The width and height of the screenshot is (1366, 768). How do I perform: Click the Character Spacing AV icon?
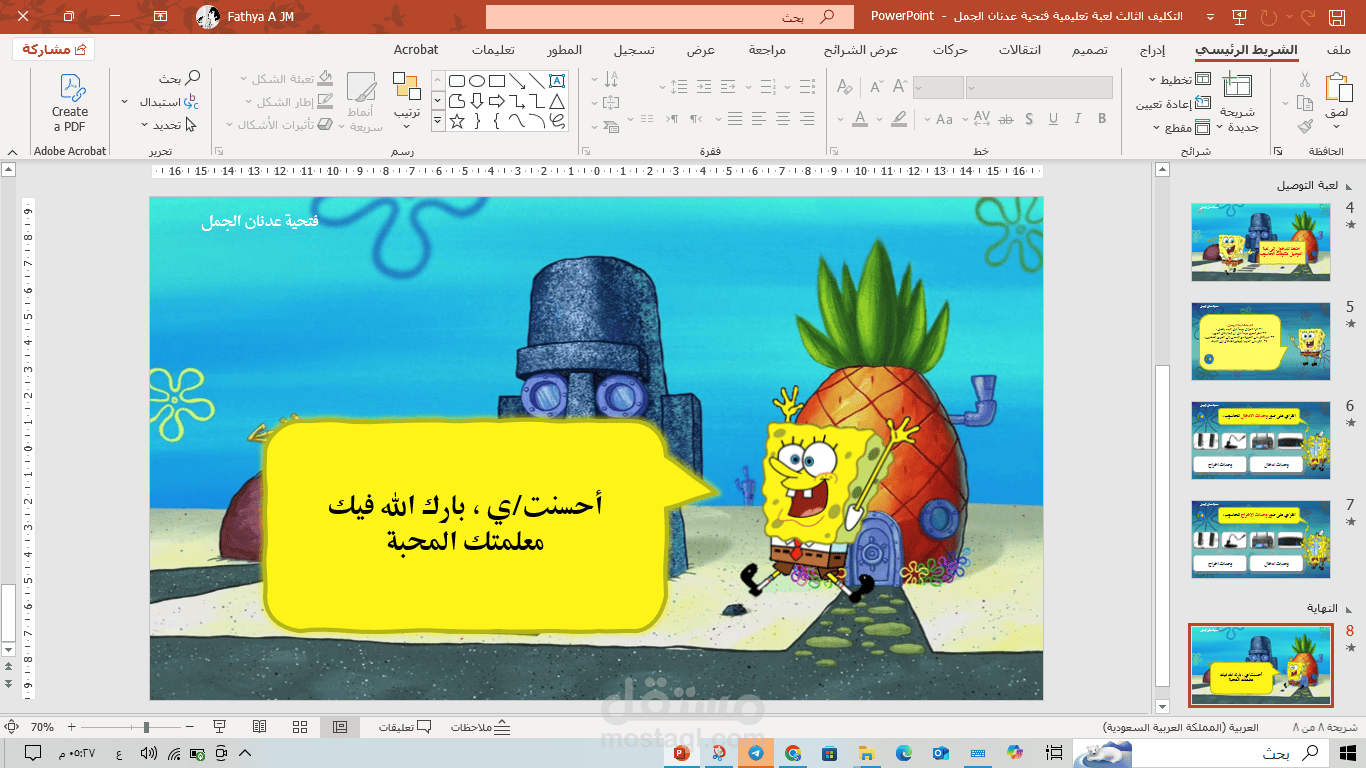982,118
